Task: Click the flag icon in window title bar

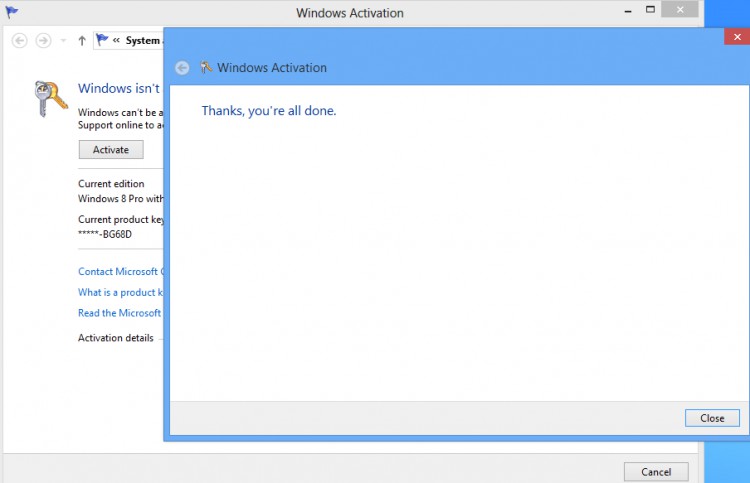Action: pyautogui.click(x=11, y=11)
